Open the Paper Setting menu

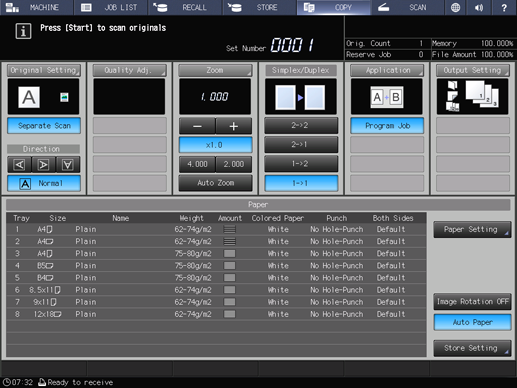point(472,229)
